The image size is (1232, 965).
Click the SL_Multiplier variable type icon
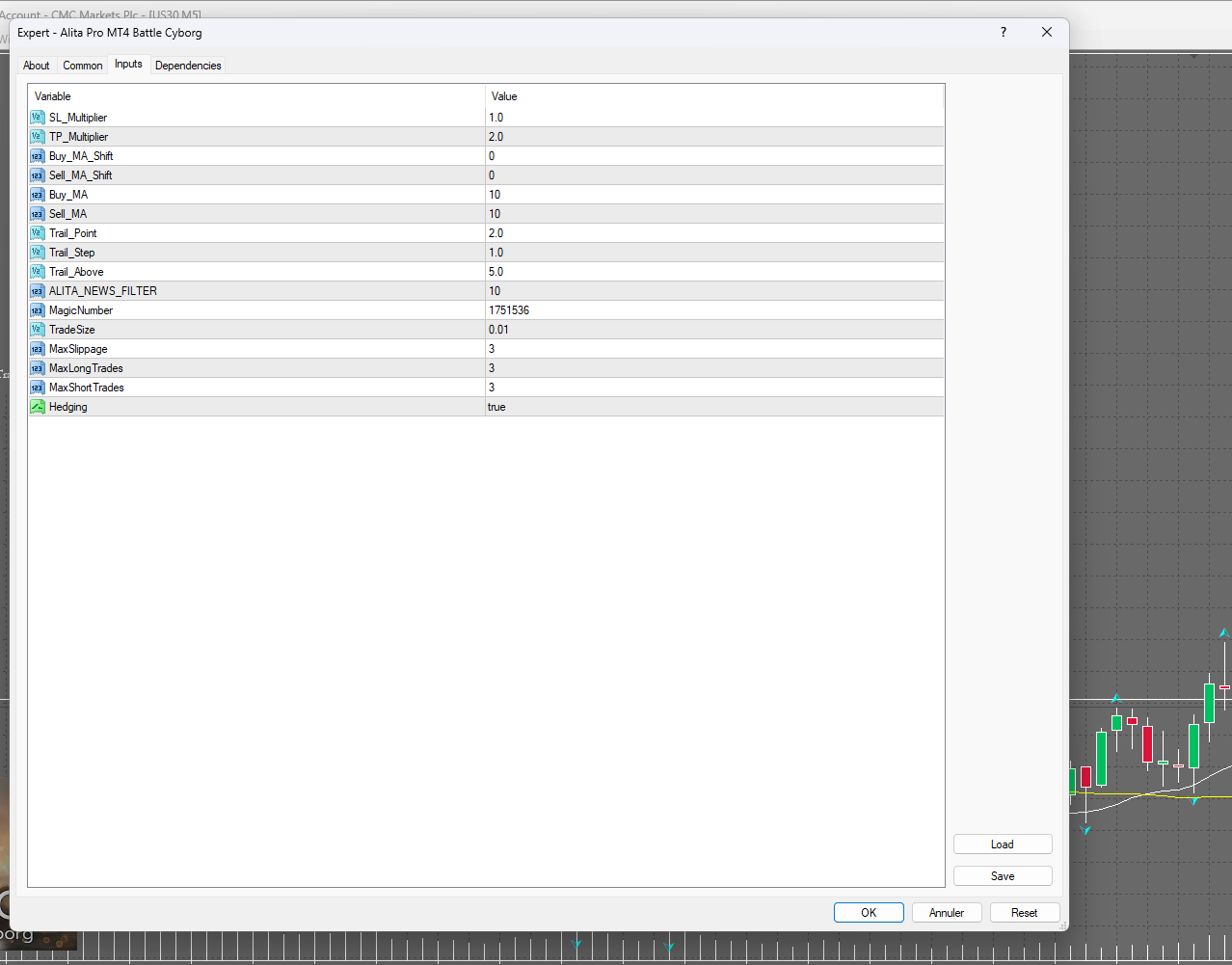38,118
